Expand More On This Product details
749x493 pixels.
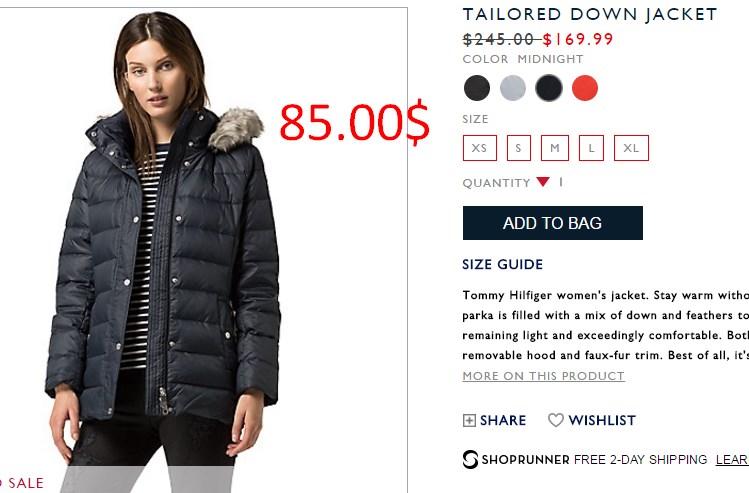click(x=543, y=376)
